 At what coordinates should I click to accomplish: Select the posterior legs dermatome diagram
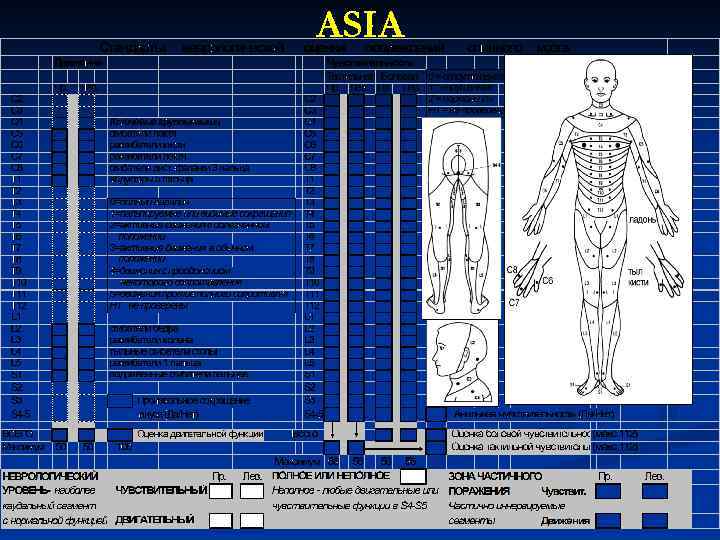461,218
